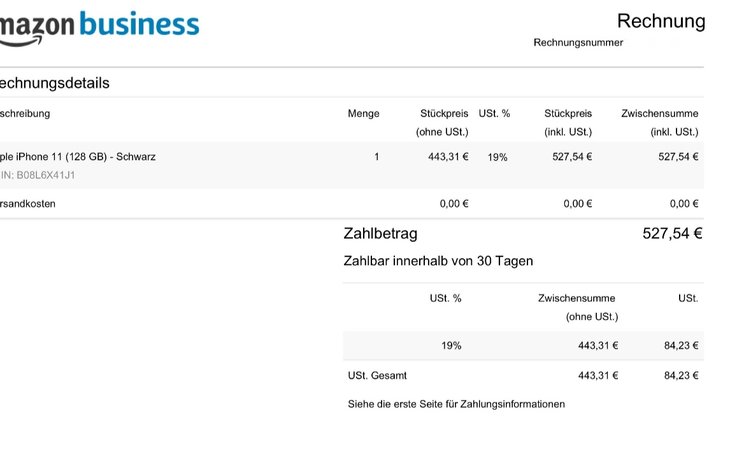Screen dimensions: 751x450
Task: Click the Siehe die erste Seite für Zahlungsinformationen note
Action: click(456, 404)
